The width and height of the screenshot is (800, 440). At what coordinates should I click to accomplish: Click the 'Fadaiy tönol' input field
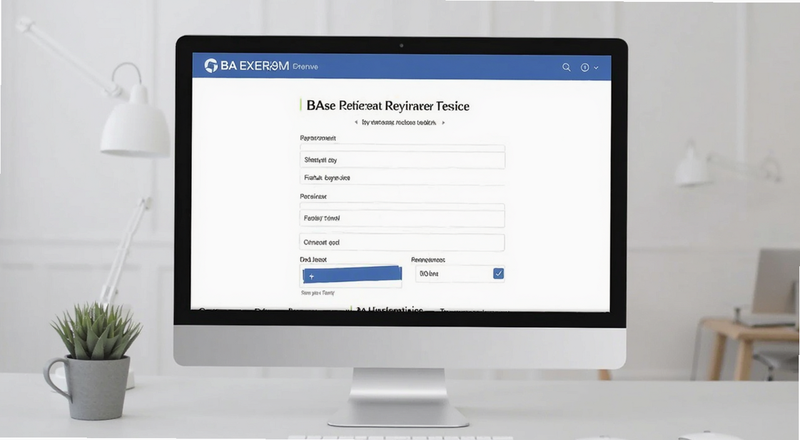coord(402,218)
